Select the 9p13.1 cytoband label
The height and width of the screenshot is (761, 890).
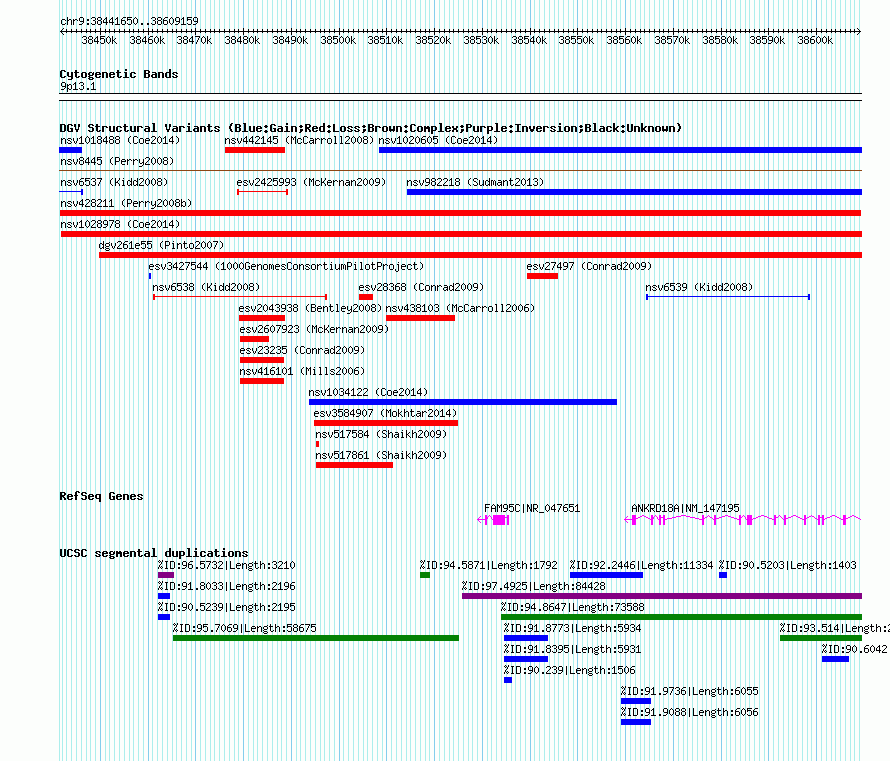point(78,86)
